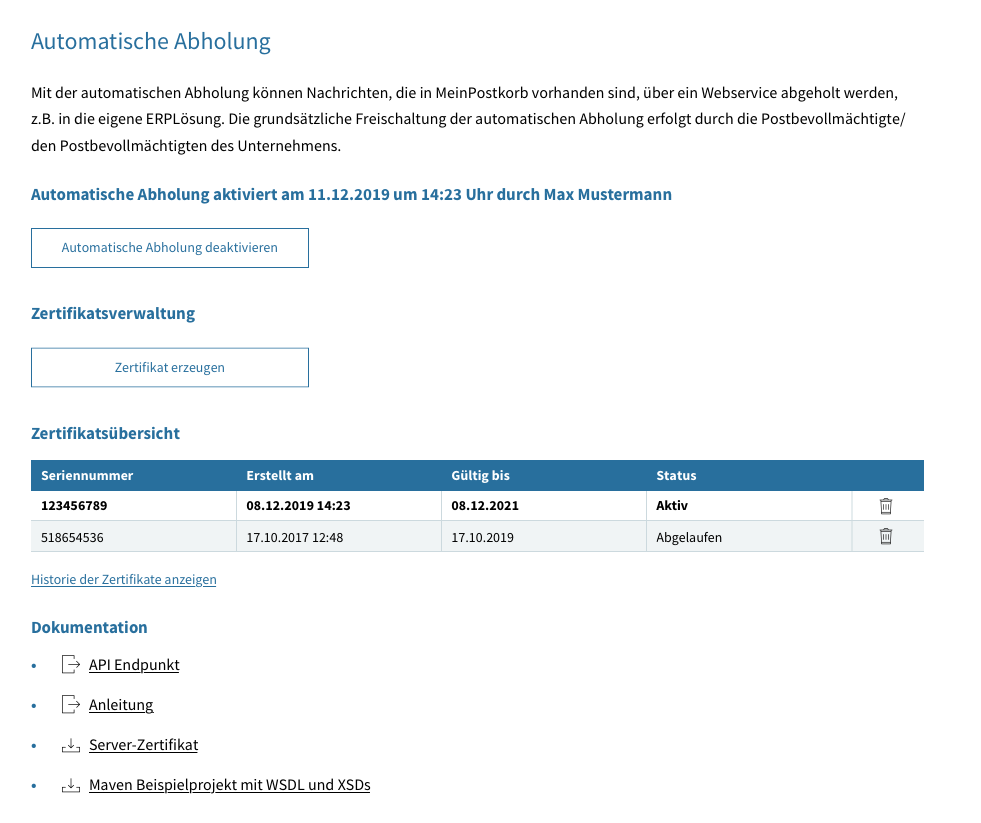Click the Dokumentation heading
The image size is (981, 823).
pyautogui.click(x=89, y=628)
